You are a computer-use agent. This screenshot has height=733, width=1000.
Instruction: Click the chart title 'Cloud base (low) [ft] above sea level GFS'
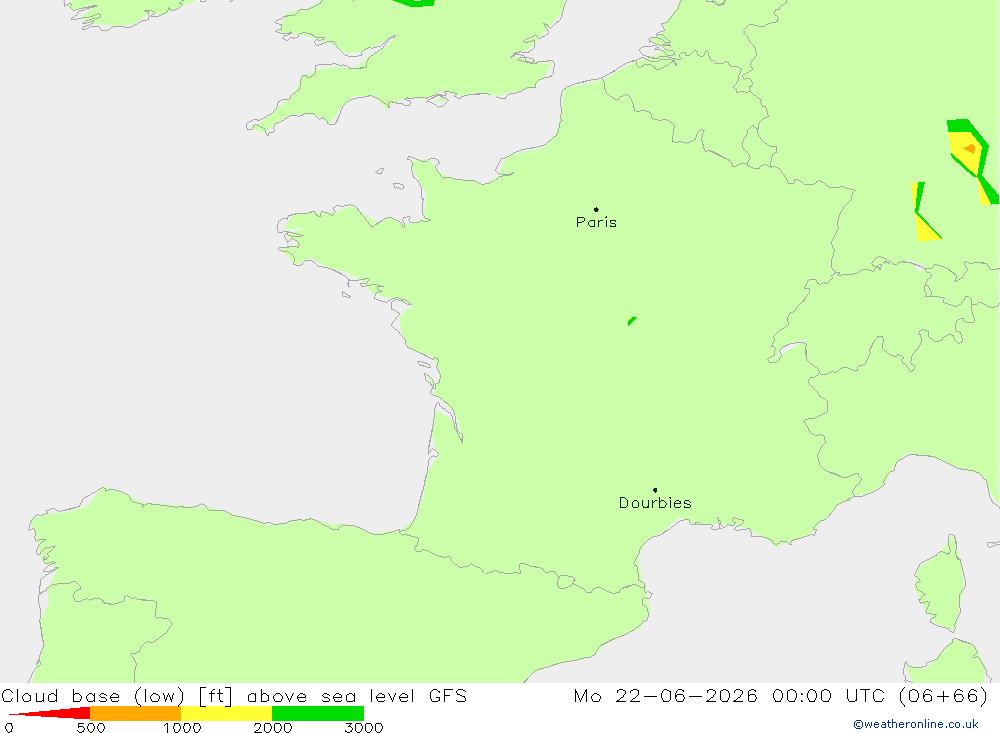pos(234,695)
